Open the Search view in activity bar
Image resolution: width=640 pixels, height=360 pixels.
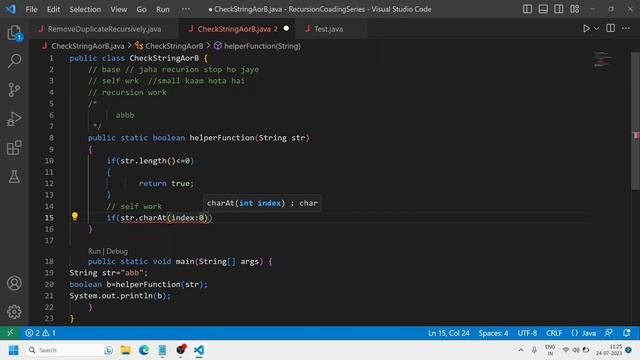pos(14,61)
